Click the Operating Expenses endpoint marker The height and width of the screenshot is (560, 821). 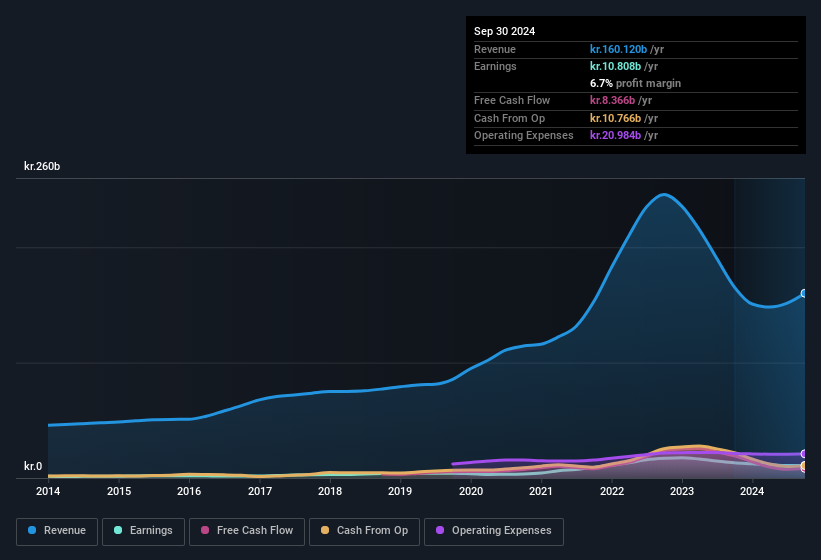click(x=804, y=454)
